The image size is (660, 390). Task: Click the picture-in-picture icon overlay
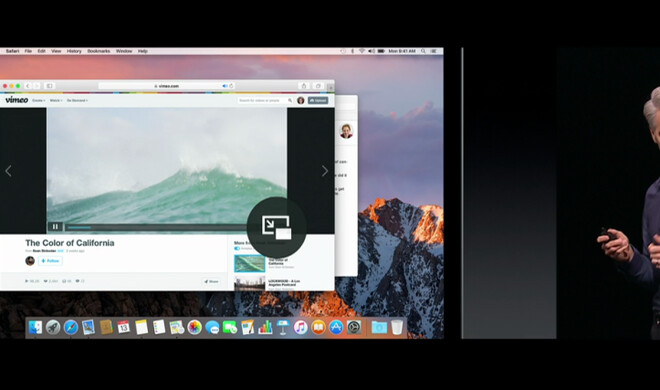(x=277, y=227)
